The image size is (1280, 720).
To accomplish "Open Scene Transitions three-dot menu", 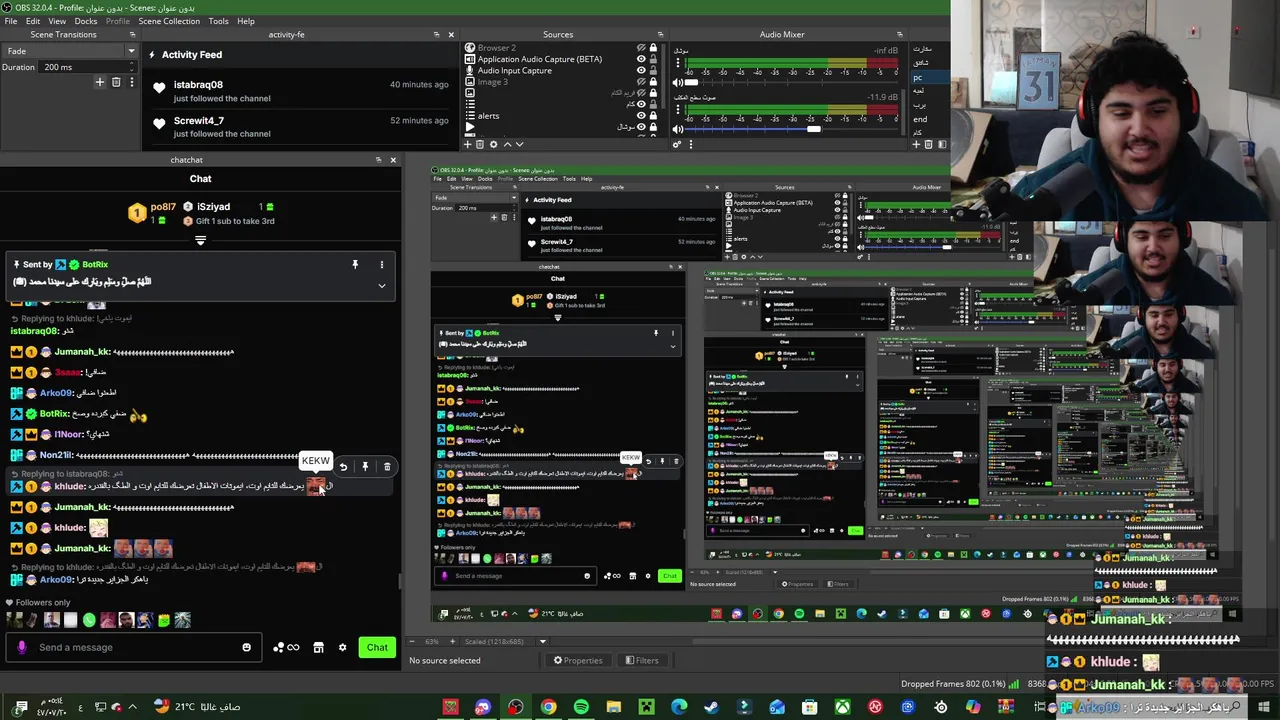I will click(130, 82).
